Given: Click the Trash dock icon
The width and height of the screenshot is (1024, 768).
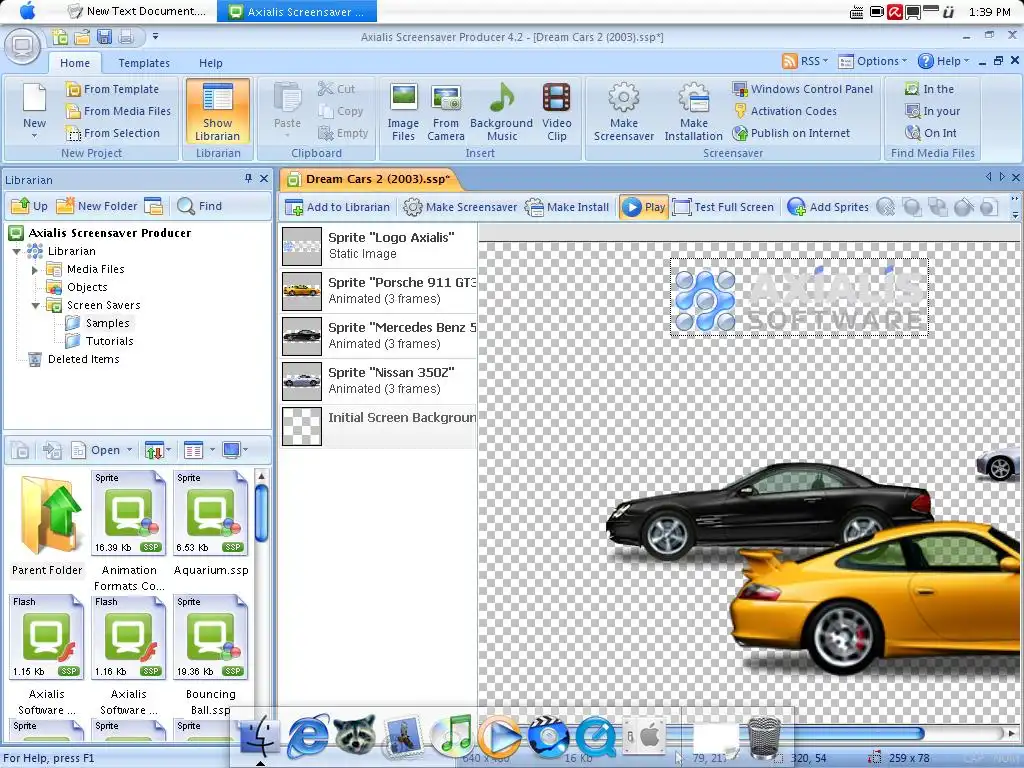Looking at the screenshot, I should (763, 737).
